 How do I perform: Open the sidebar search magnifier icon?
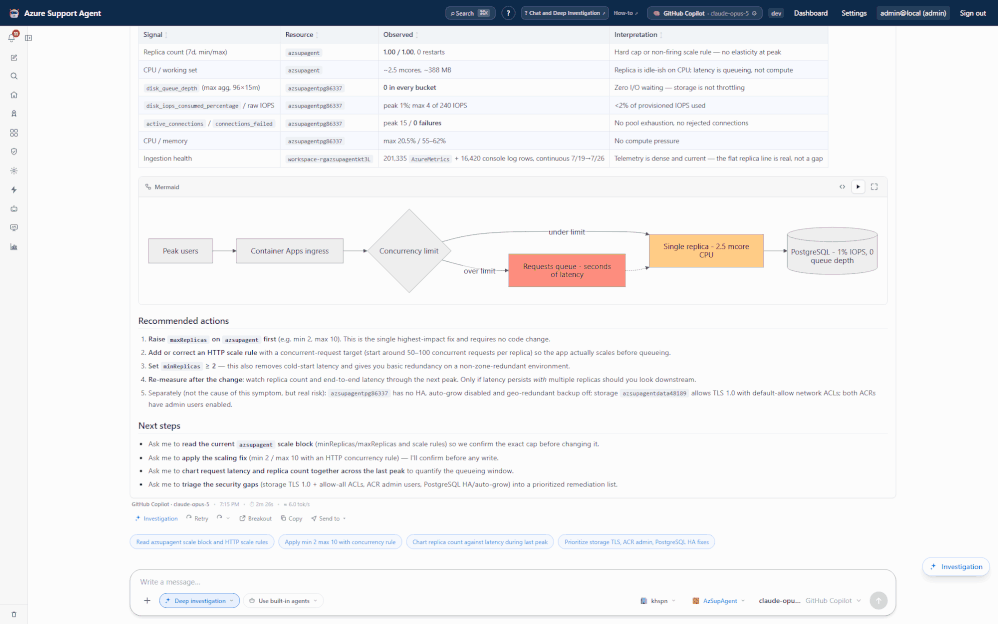(x=14, y=76)
